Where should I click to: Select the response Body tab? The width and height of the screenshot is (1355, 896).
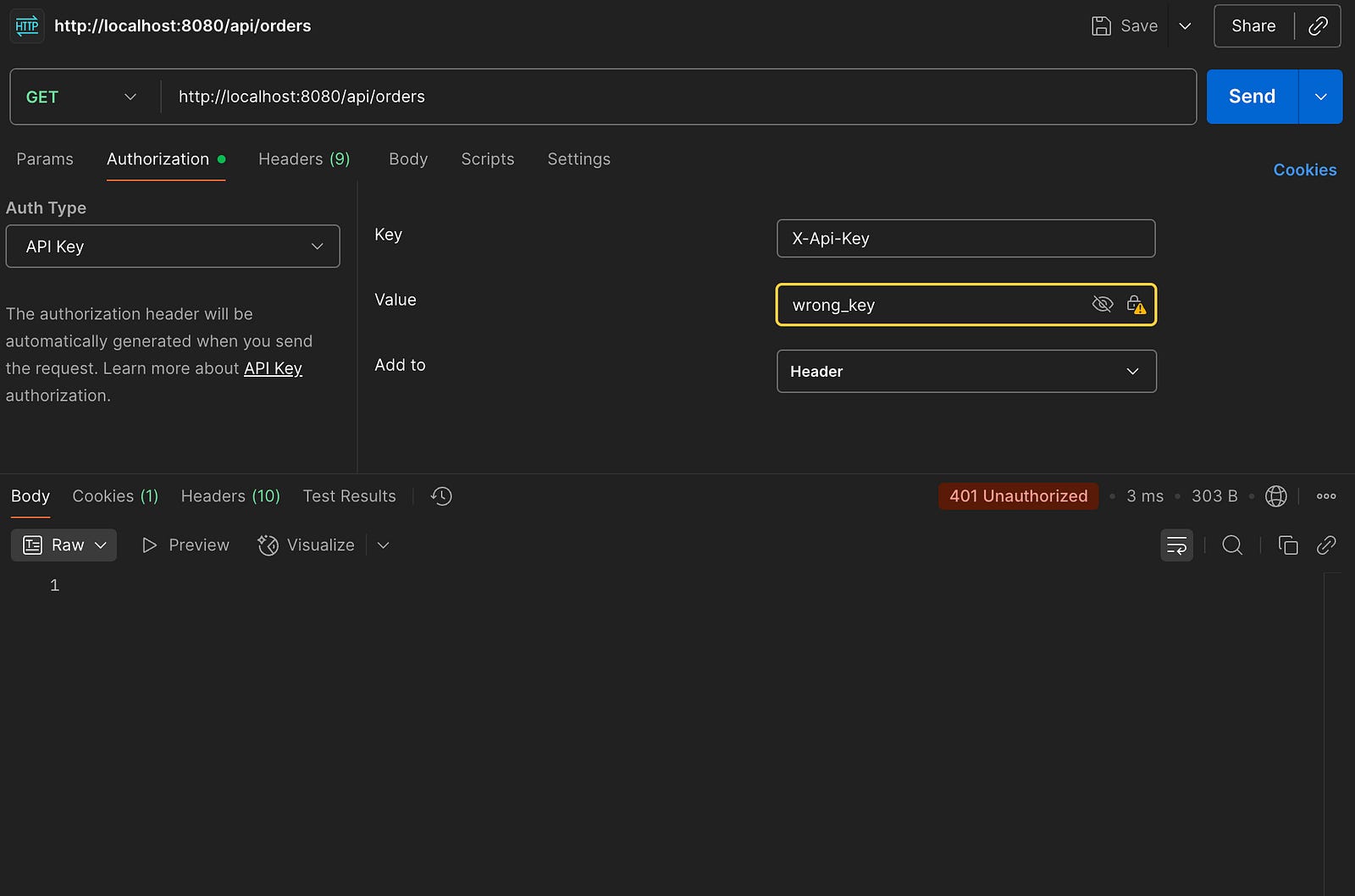[30, 496]
